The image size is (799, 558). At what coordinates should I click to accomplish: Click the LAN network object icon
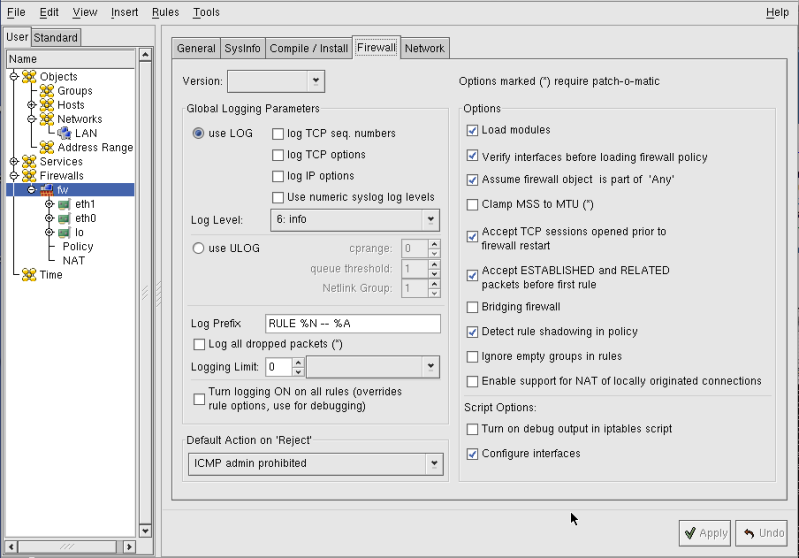click(x=64, y=133)
